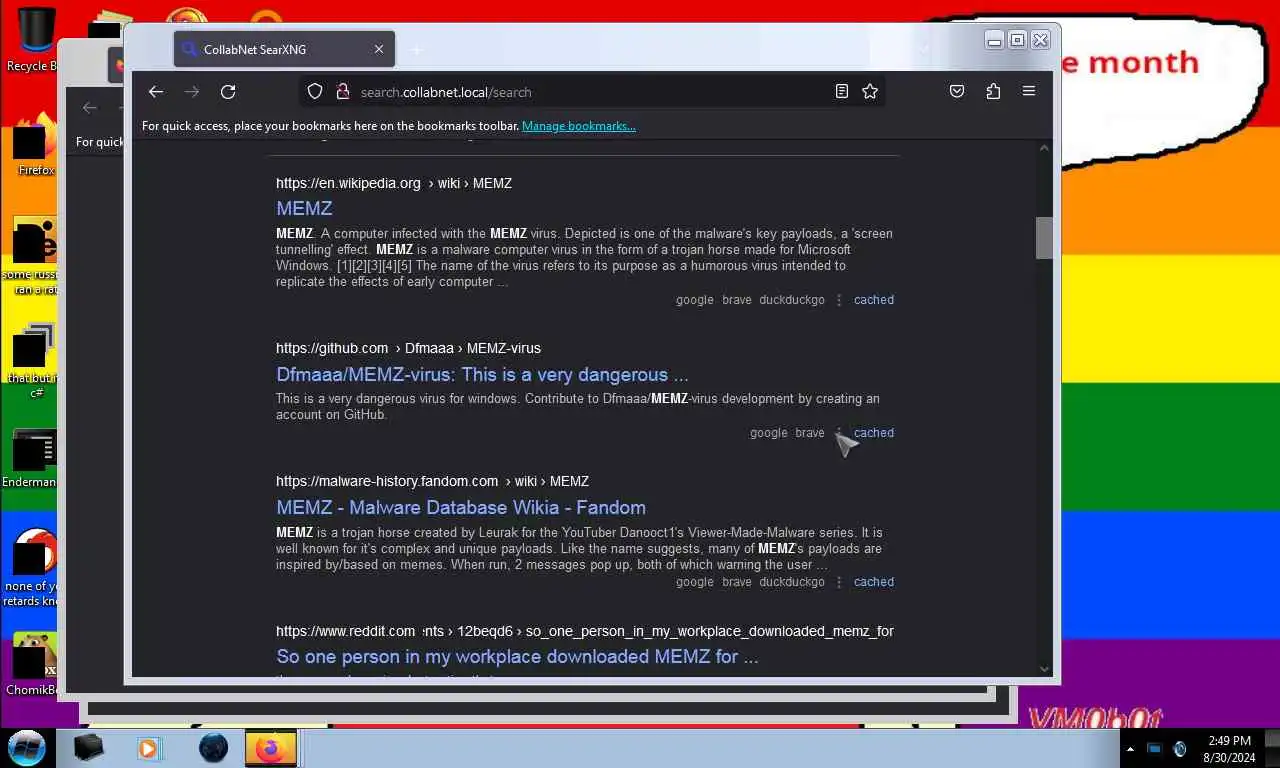
Task: Click back arrow in the background Firefox window
Action: click(90, 108)
